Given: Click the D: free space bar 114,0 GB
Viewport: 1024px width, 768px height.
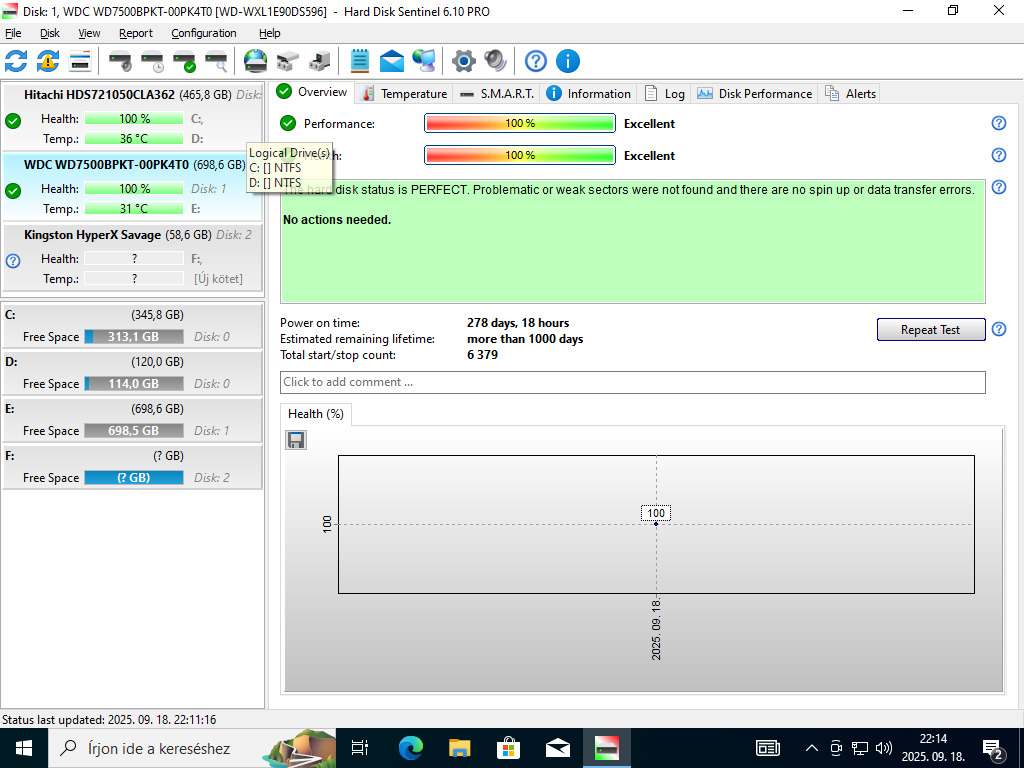Looking at the screenshot, I should pos(134,384).
